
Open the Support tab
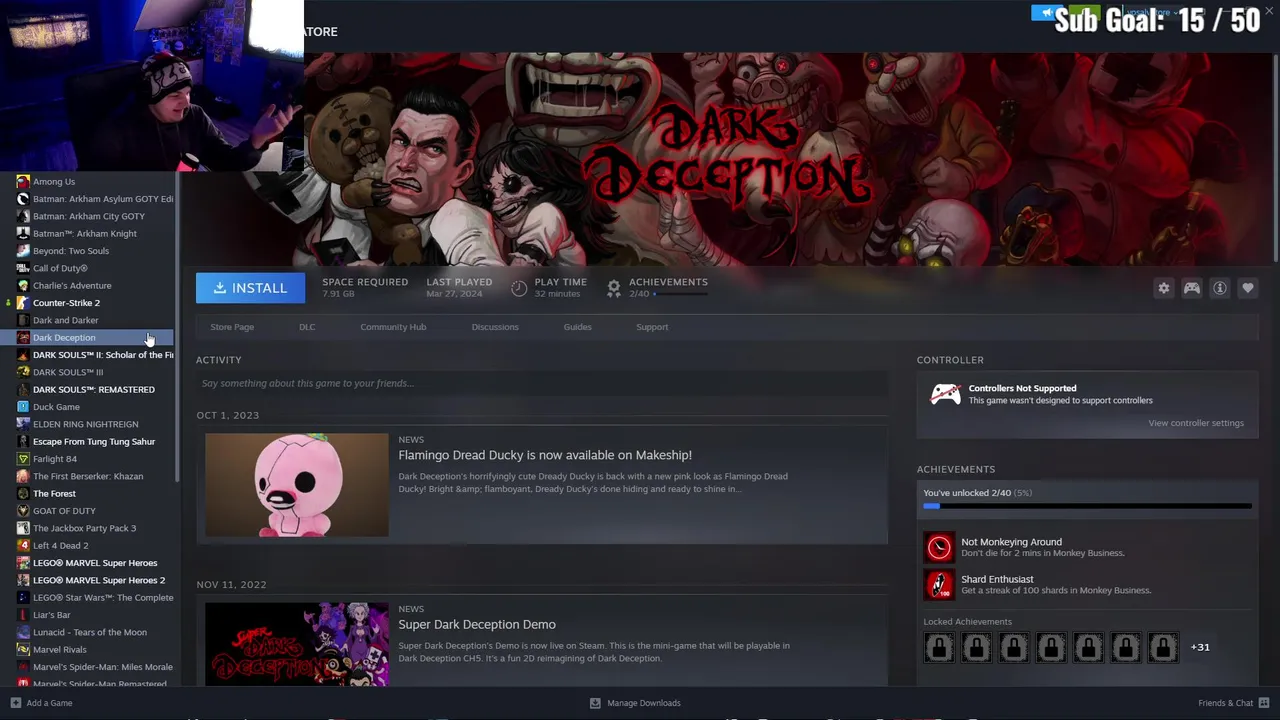tap(652, 327)
